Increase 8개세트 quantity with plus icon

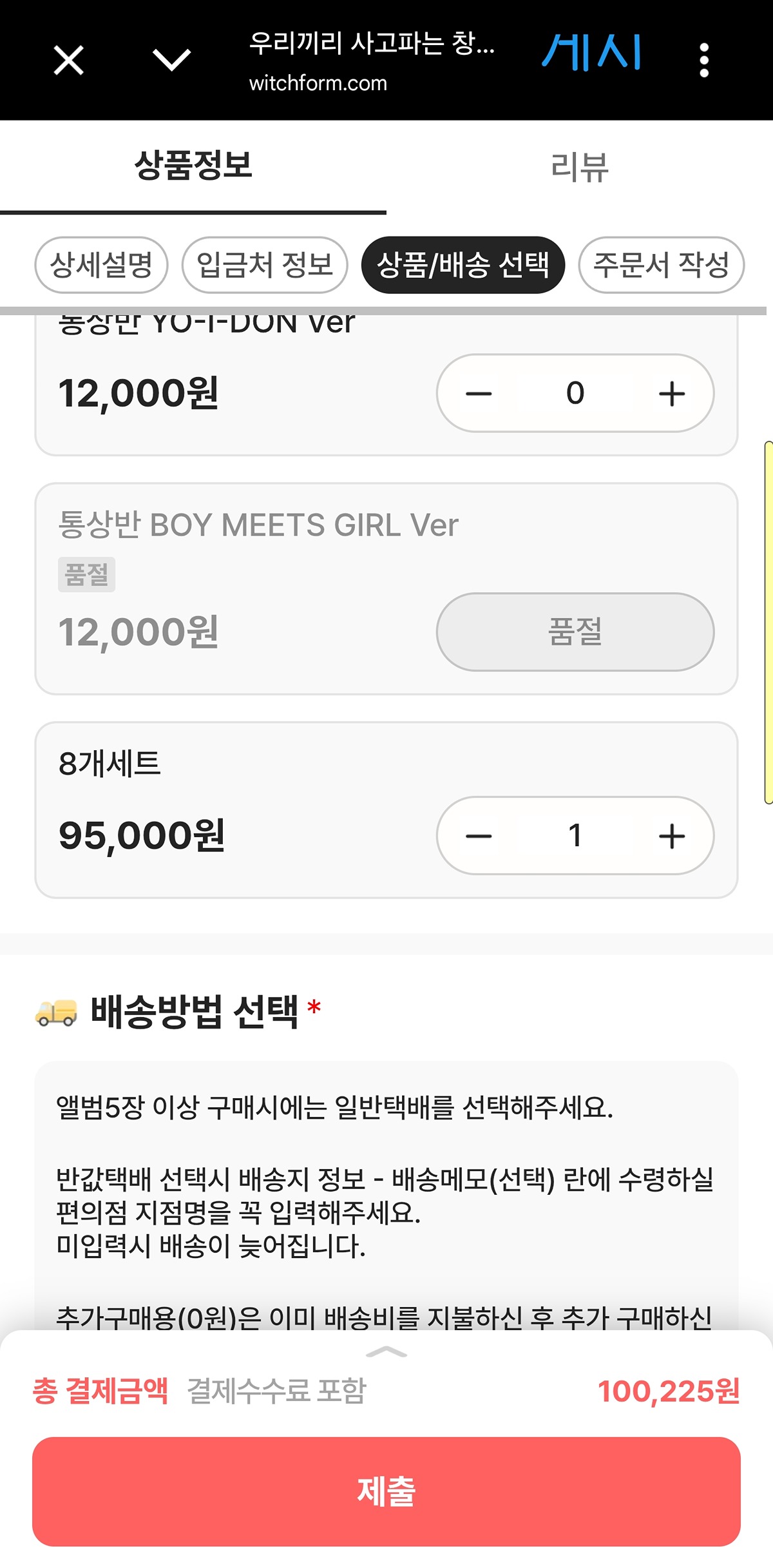tap(672, 836)
